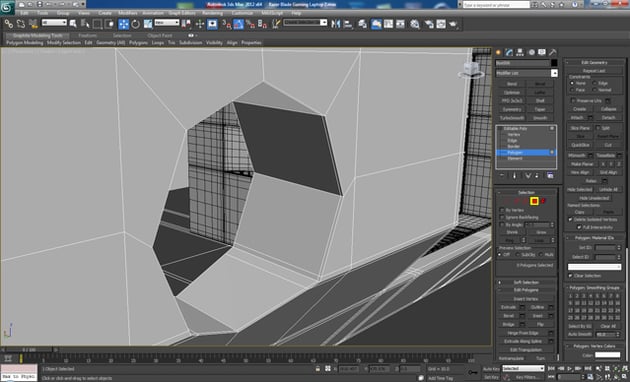Select Element sub-object level icon
Screen dimensions: 630x382
[x=544, y=201]
